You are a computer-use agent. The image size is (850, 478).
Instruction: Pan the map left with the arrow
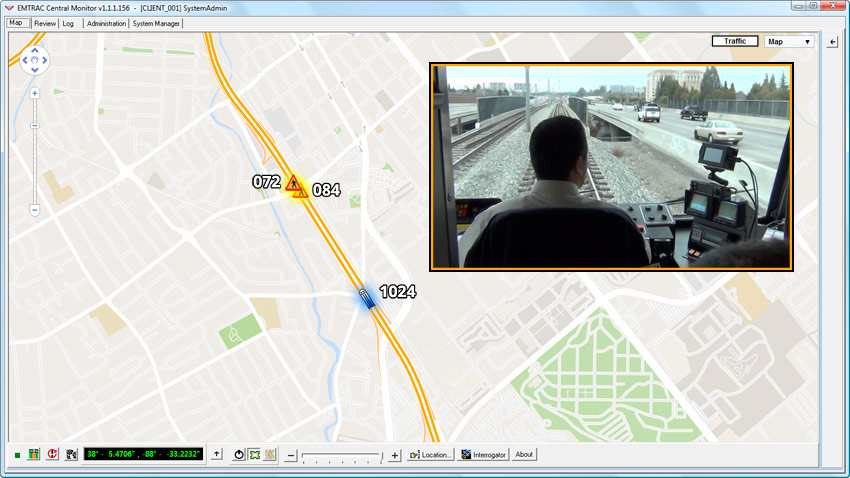coord(25,60)
